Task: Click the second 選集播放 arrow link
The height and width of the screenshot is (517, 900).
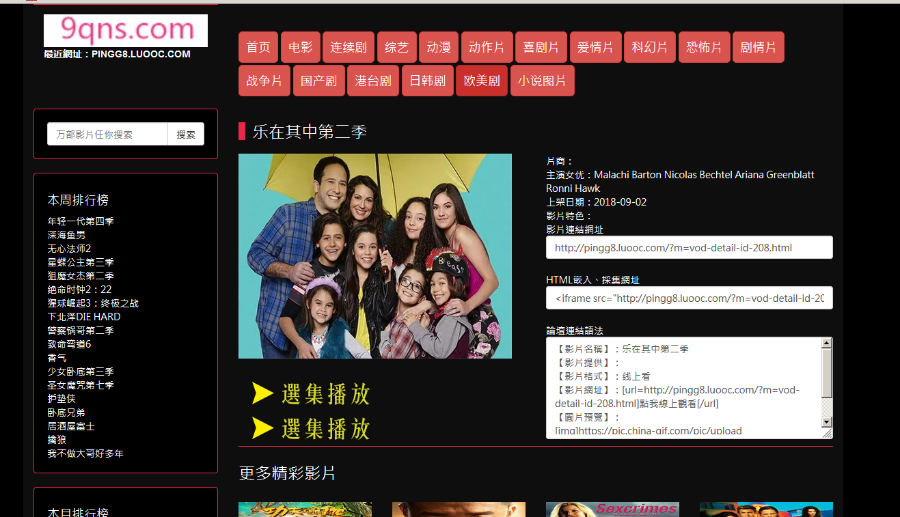Action: coord(311,429)
